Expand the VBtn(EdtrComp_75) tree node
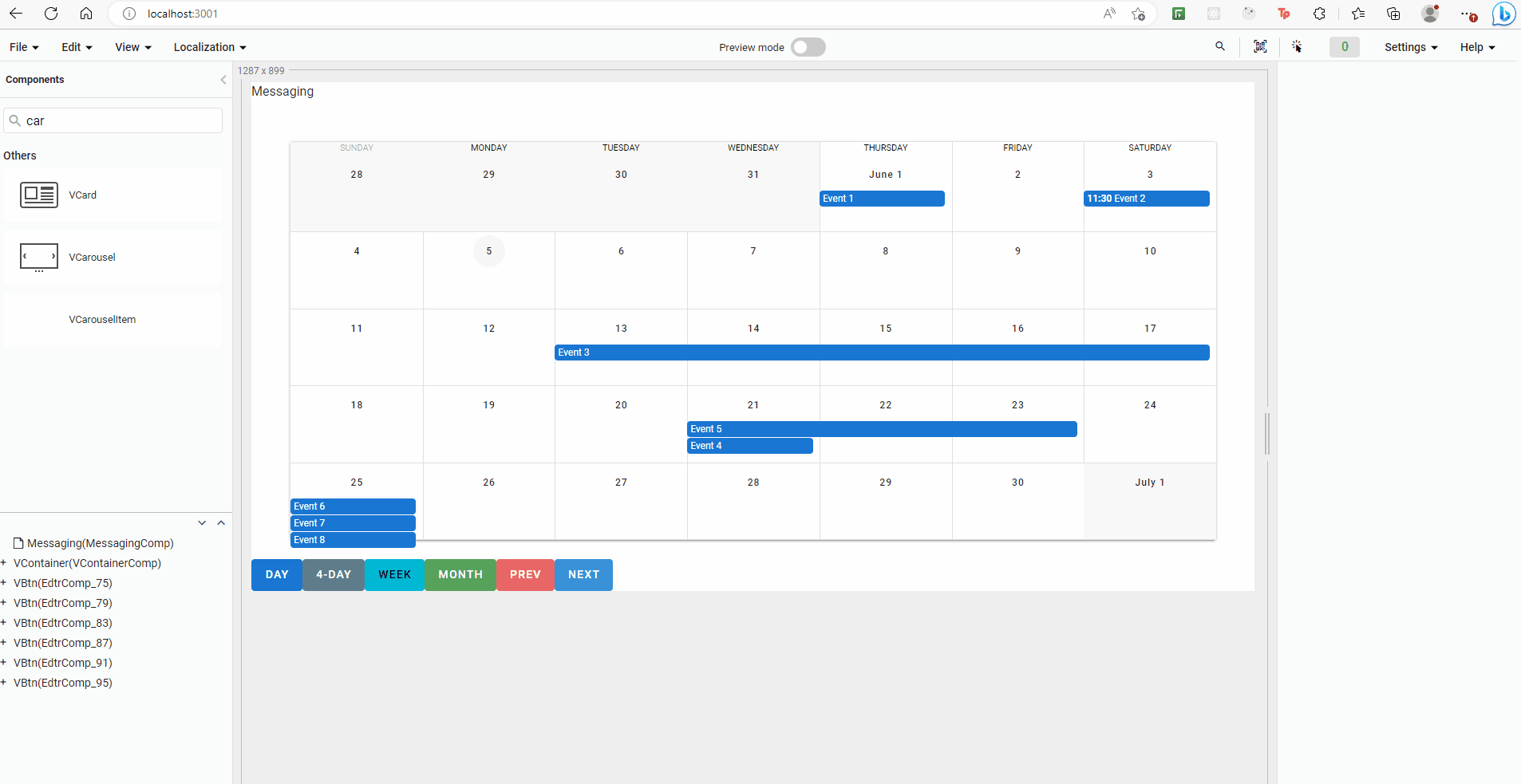 point(4,583)
